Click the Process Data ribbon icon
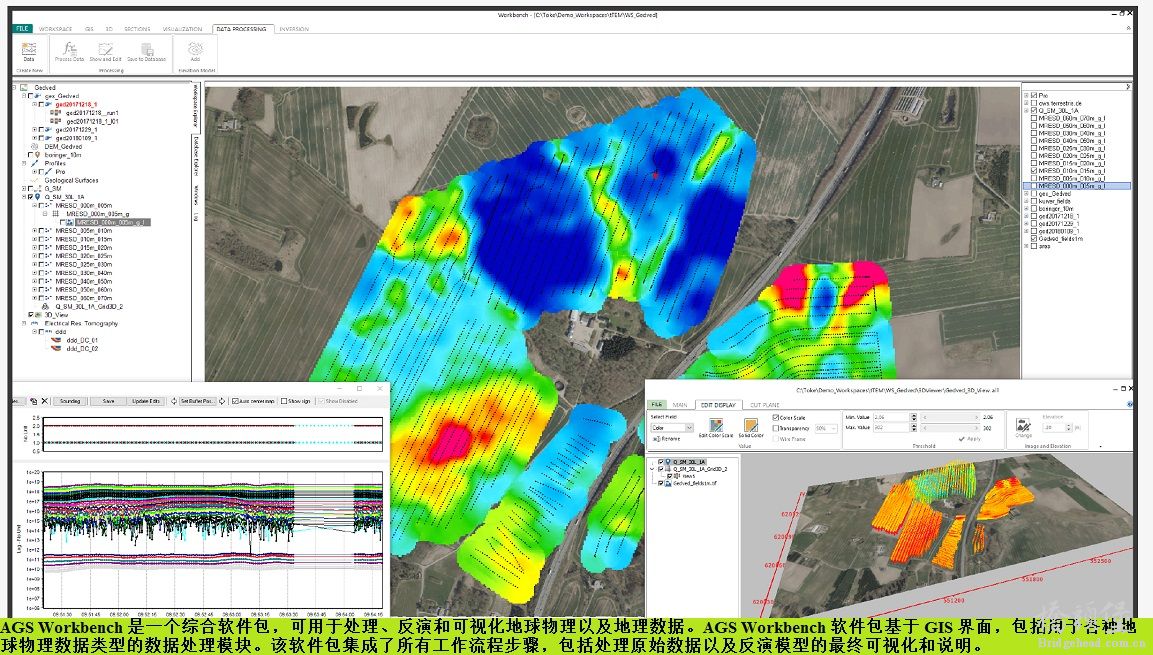Screen dimensions: 1153x655 tap(69, 49)
